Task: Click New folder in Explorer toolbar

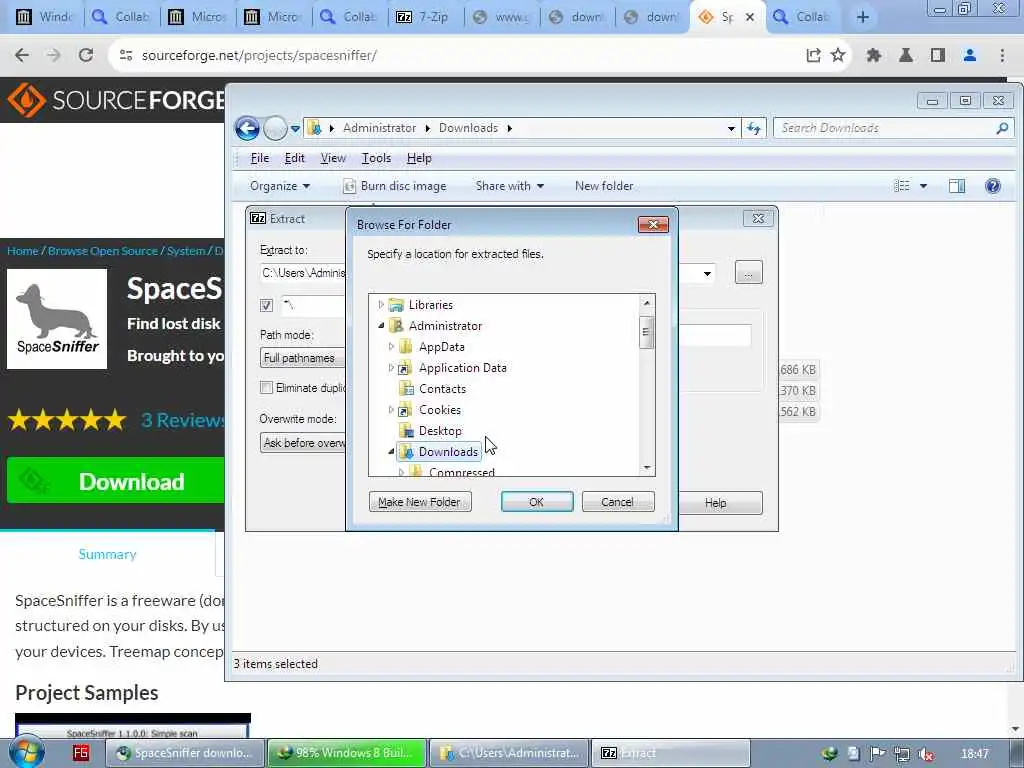Action: click(x=604, y=186)
